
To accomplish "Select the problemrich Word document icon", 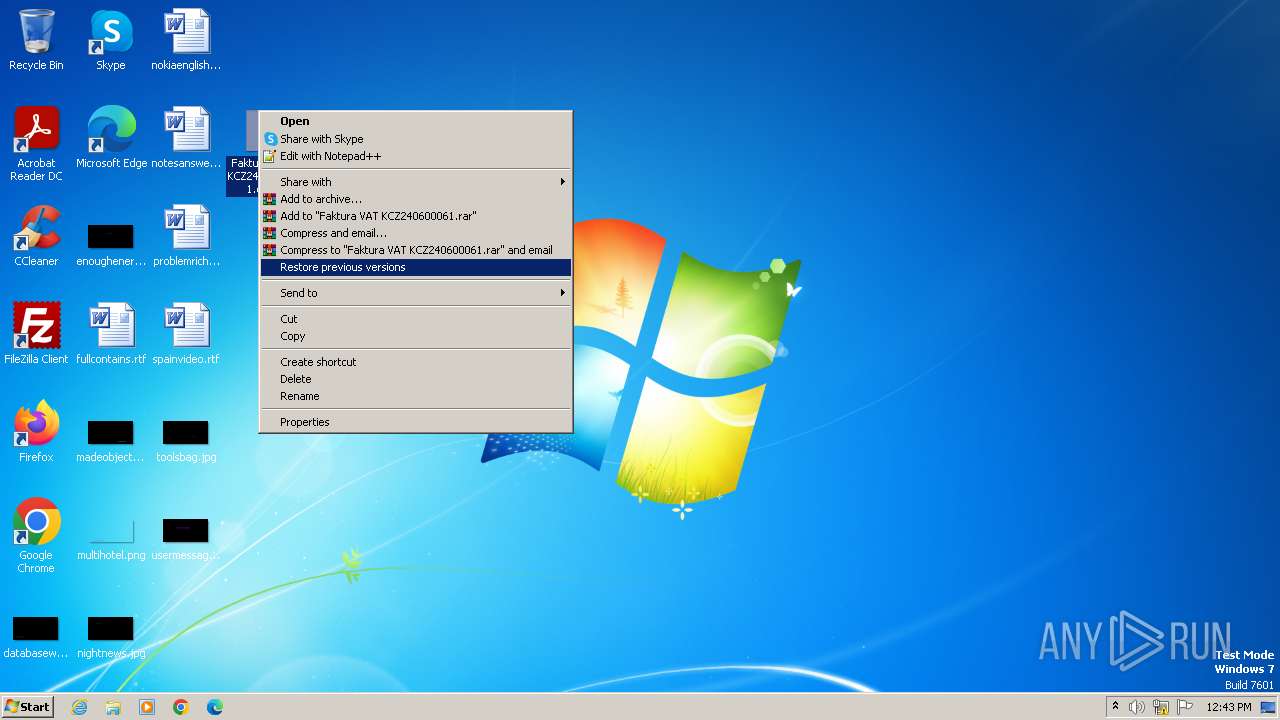I will pos(186,236).
